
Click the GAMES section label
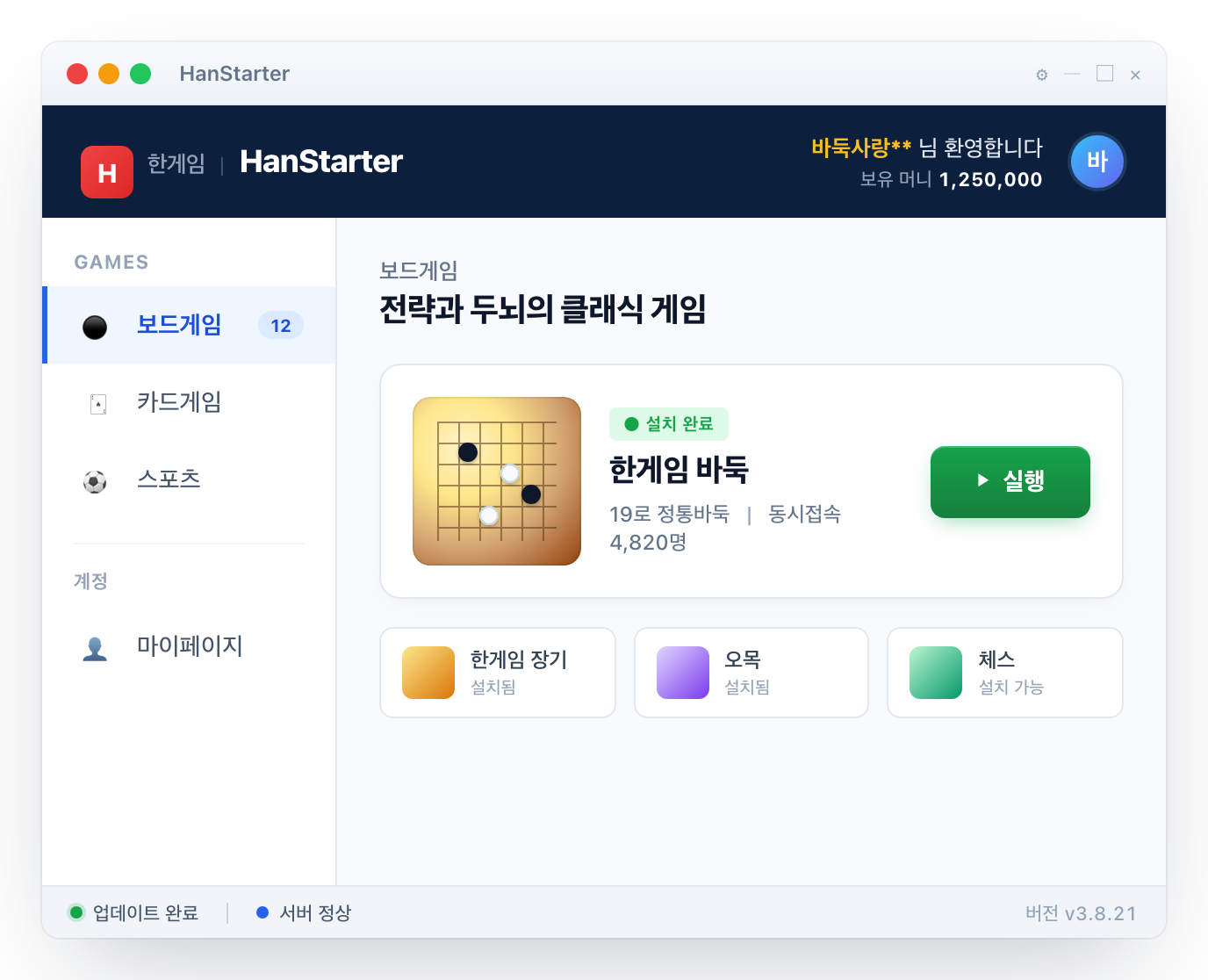pyautogui.click(x=111, y=262)
